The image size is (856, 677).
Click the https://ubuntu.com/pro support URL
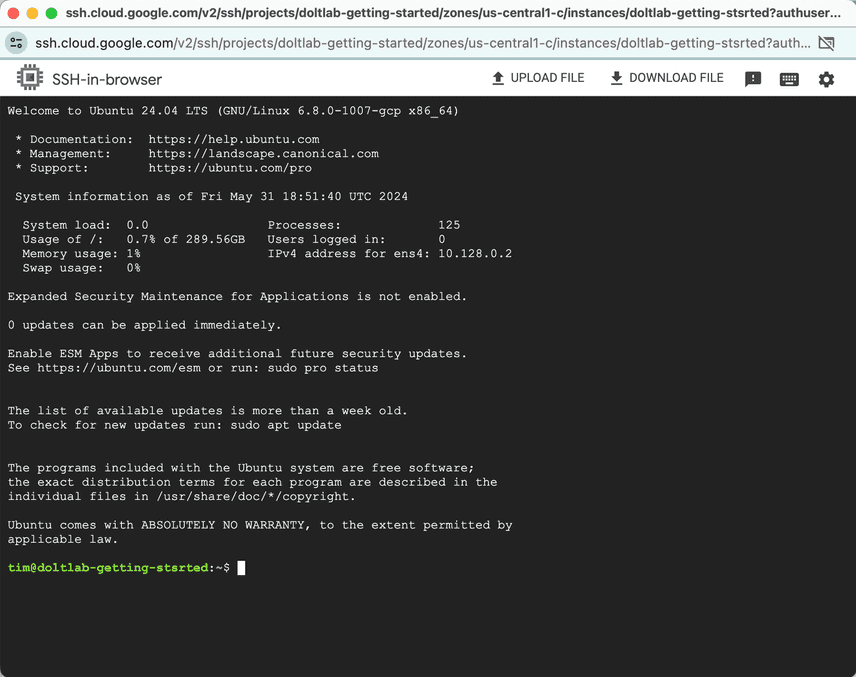point(230,168)
